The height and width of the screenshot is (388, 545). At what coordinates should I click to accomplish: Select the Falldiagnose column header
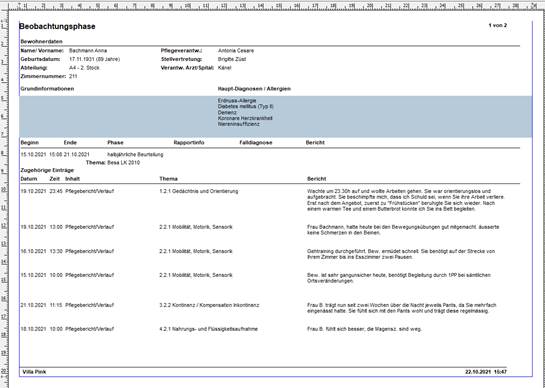[x=256, y=143]
